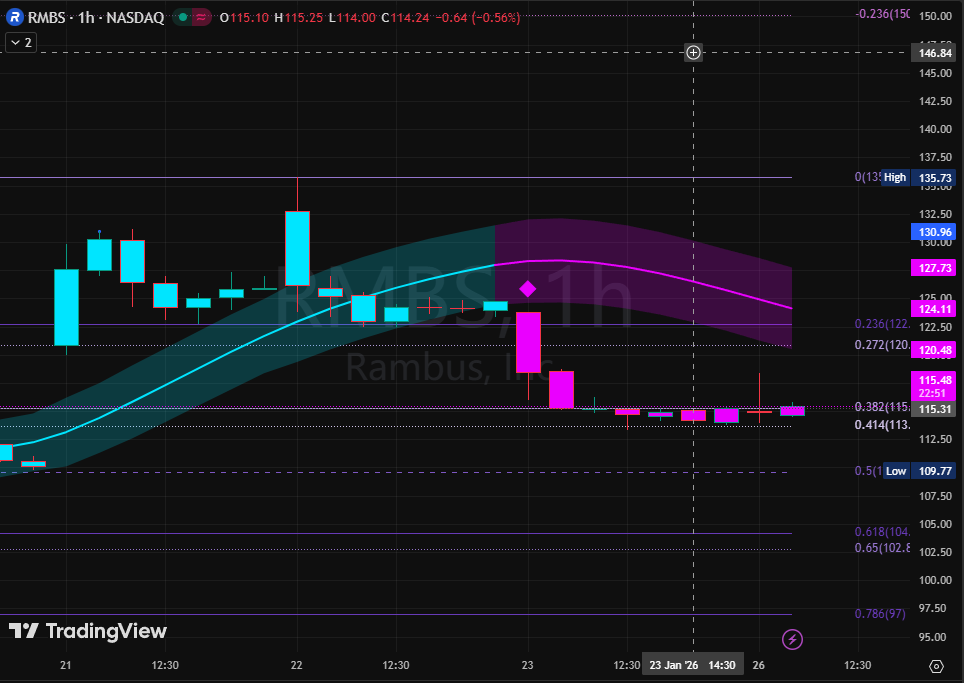Click the tall cyan candle on the 22nd
Viewport: 964px width, 683px height.
pyautogui.click(x=297, y=248)
